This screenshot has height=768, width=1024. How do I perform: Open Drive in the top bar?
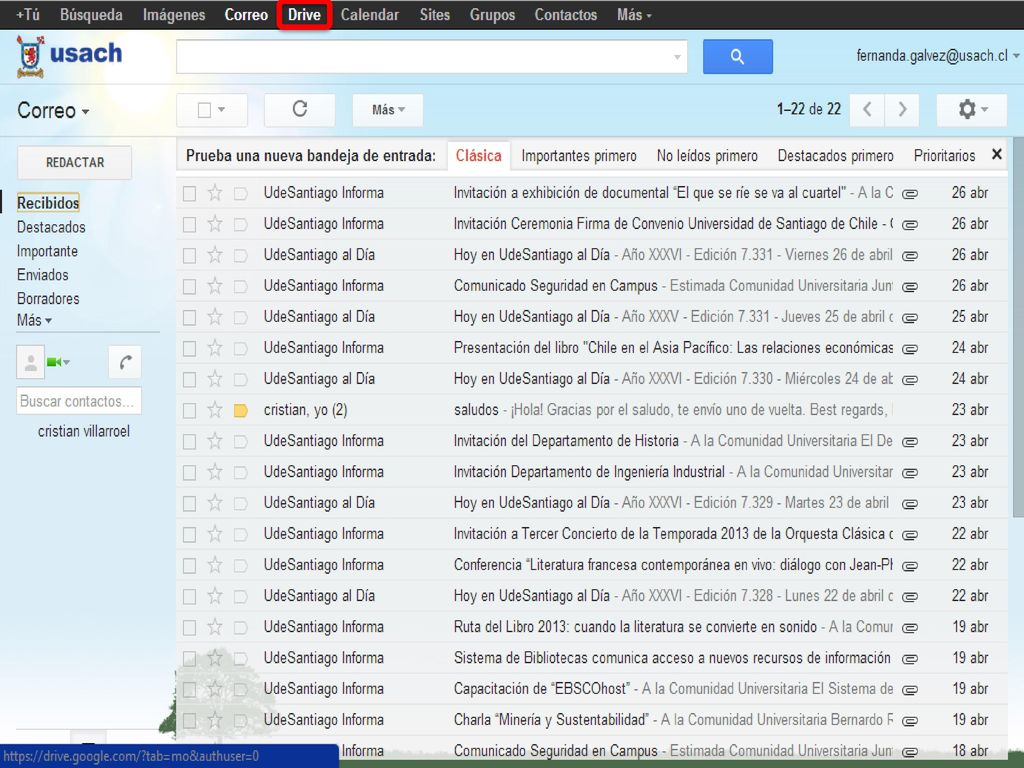point(304,14)
